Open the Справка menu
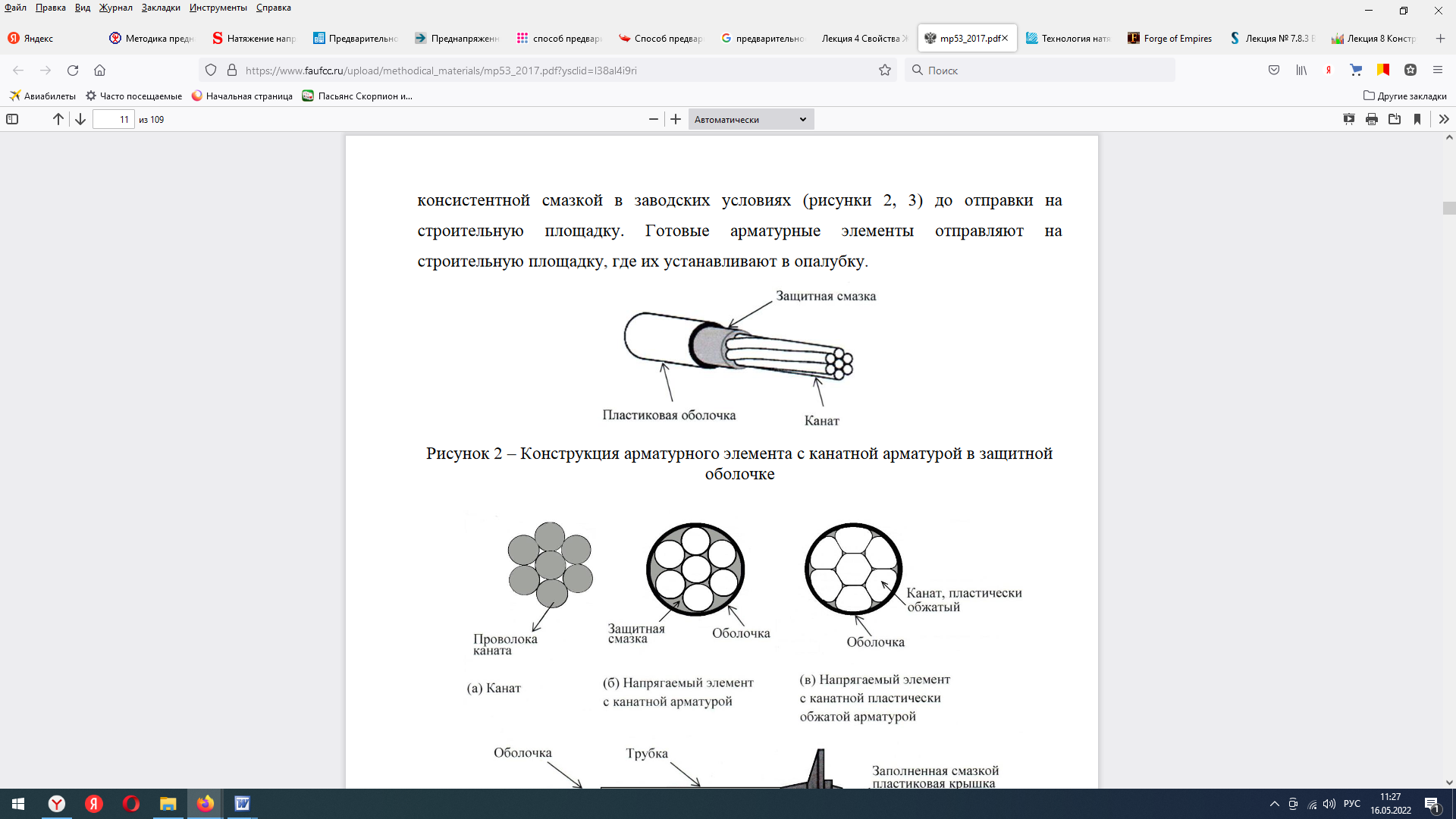The height and width of the screenshot is (819, 1456). click(274, 8)
